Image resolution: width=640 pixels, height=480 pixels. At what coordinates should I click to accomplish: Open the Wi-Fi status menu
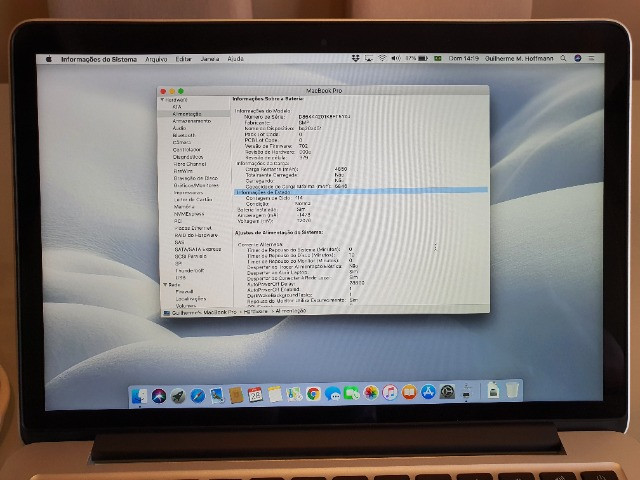click(382, 58)
